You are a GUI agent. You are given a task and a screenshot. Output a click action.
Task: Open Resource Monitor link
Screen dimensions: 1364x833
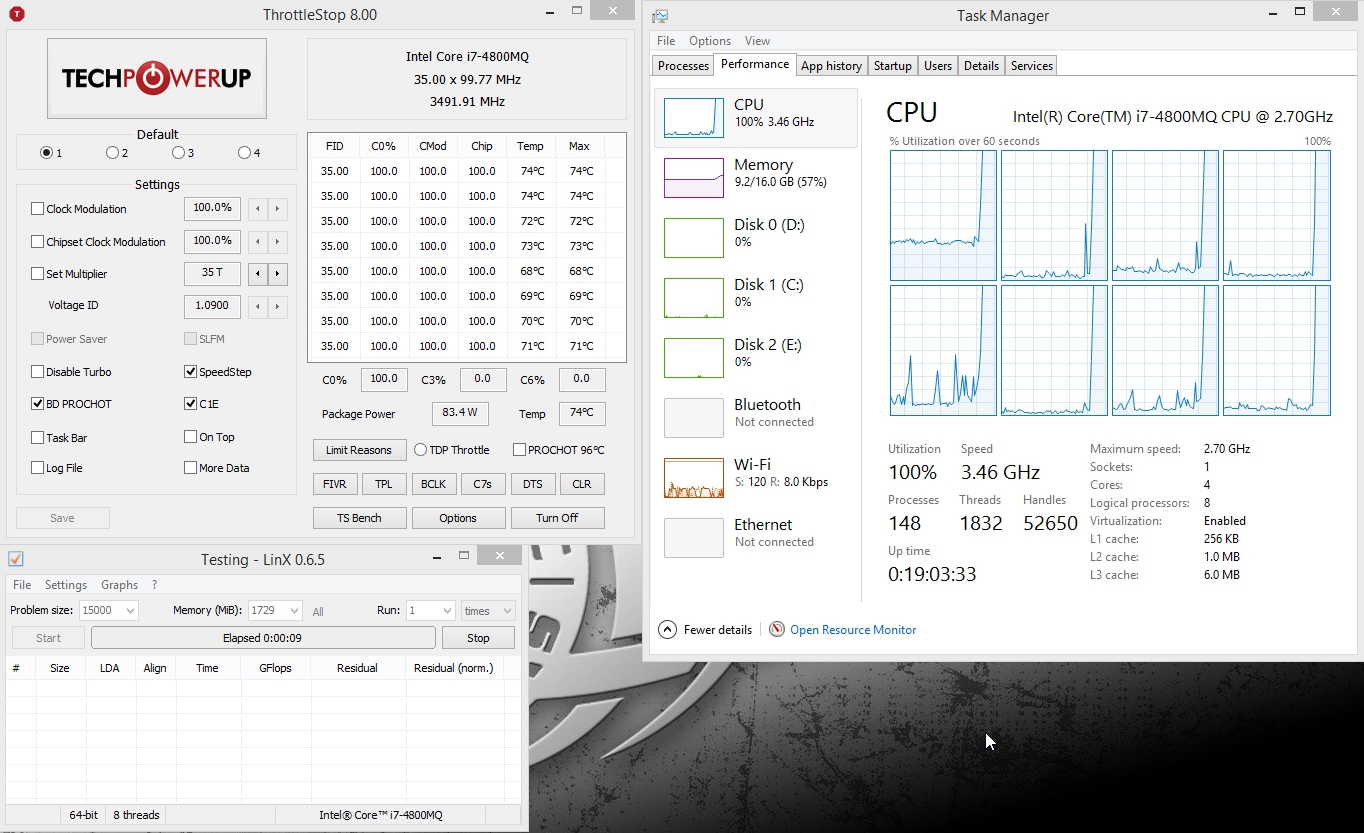[x=853, y=630]
